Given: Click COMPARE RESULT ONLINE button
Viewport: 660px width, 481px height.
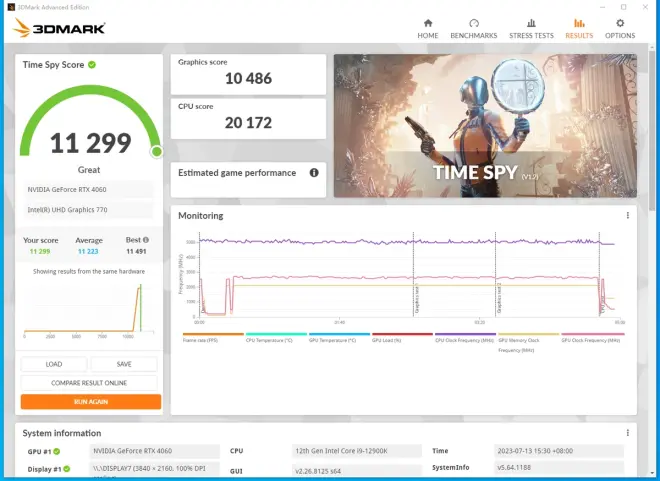Looking at the screenshot, I should pos(90,383).
